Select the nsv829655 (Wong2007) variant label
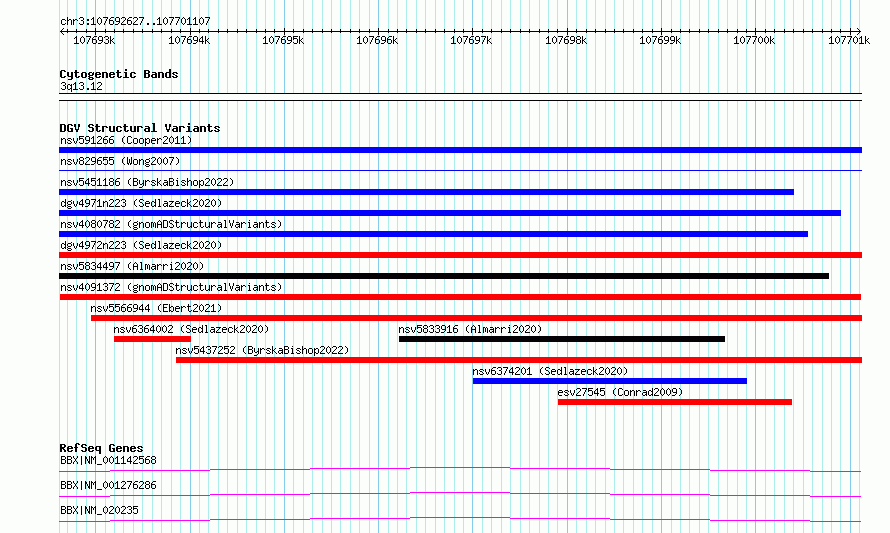Viewport: 890px width, 533px height. (120, 161)
